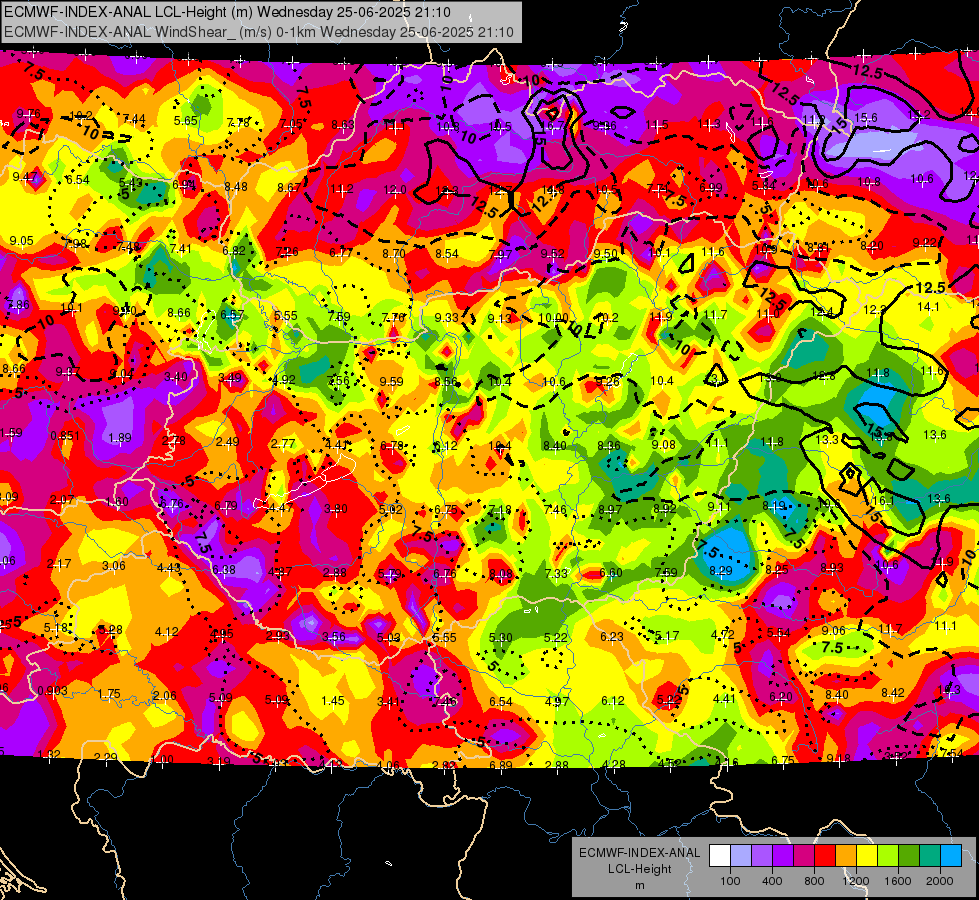This screenshot has height=900, width=979.
Task: Click the wind shear value '5.02'
Action: click(x=391, y=510)
